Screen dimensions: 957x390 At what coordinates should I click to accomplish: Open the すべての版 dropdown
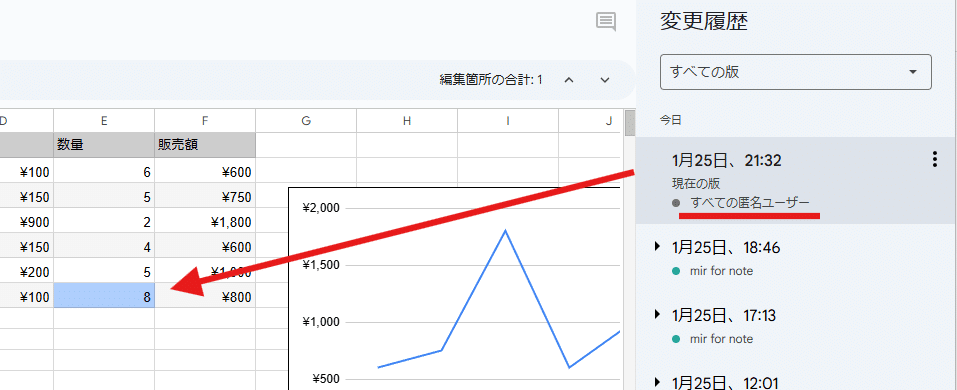[795, 72]
